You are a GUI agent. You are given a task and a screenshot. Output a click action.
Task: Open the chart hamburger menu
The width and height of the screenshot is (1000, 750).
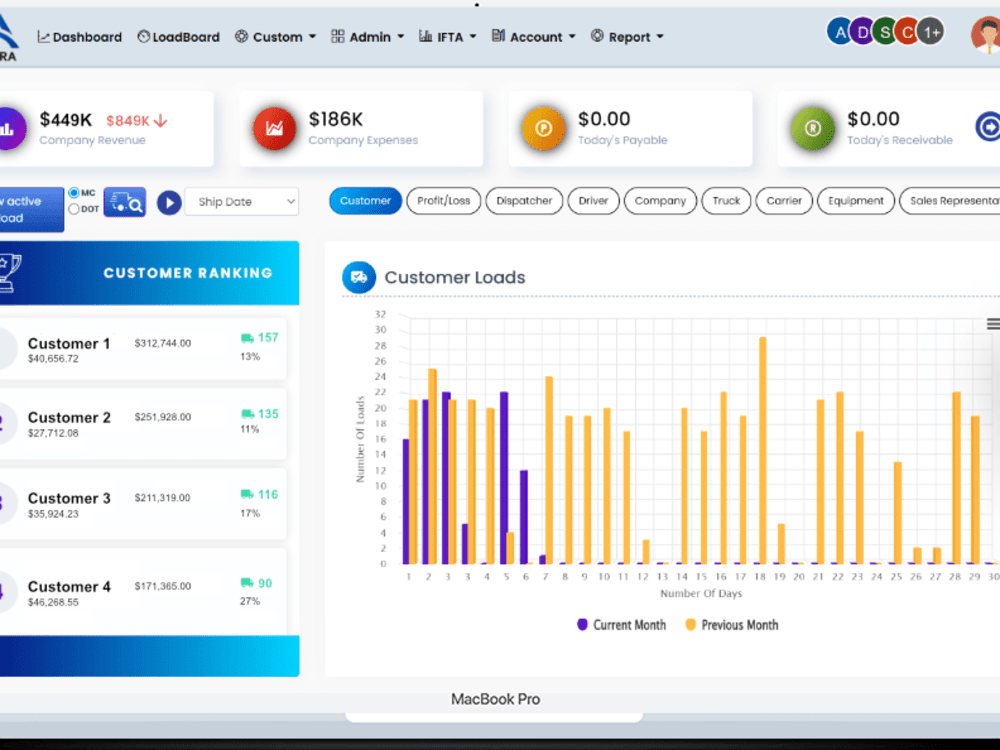(993, 324)
